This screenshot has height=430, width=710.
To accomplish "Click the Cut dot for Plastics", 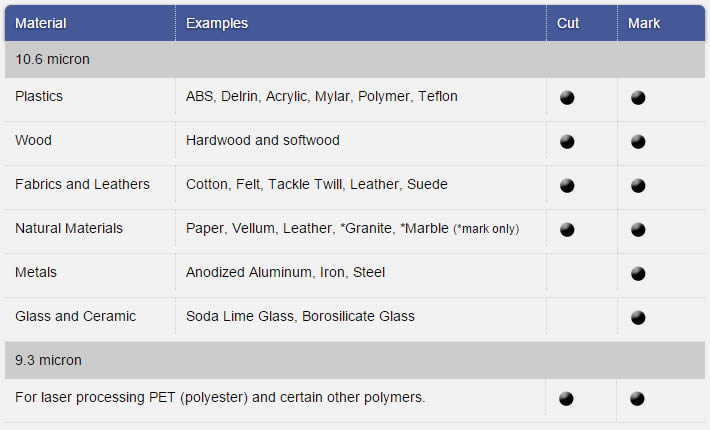I will [567, 98].
